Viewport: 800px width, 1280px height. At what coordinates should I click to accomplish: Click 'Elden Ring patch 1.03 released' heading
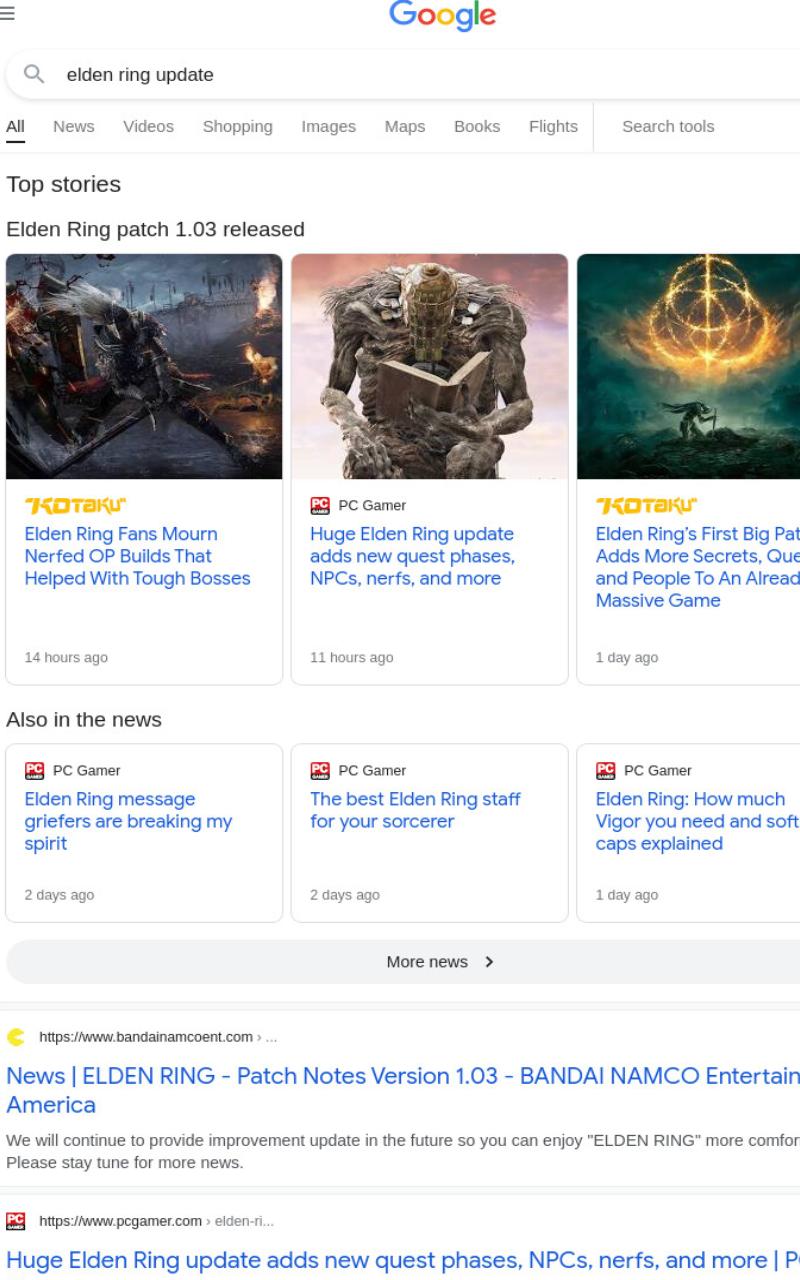[155, 229]
